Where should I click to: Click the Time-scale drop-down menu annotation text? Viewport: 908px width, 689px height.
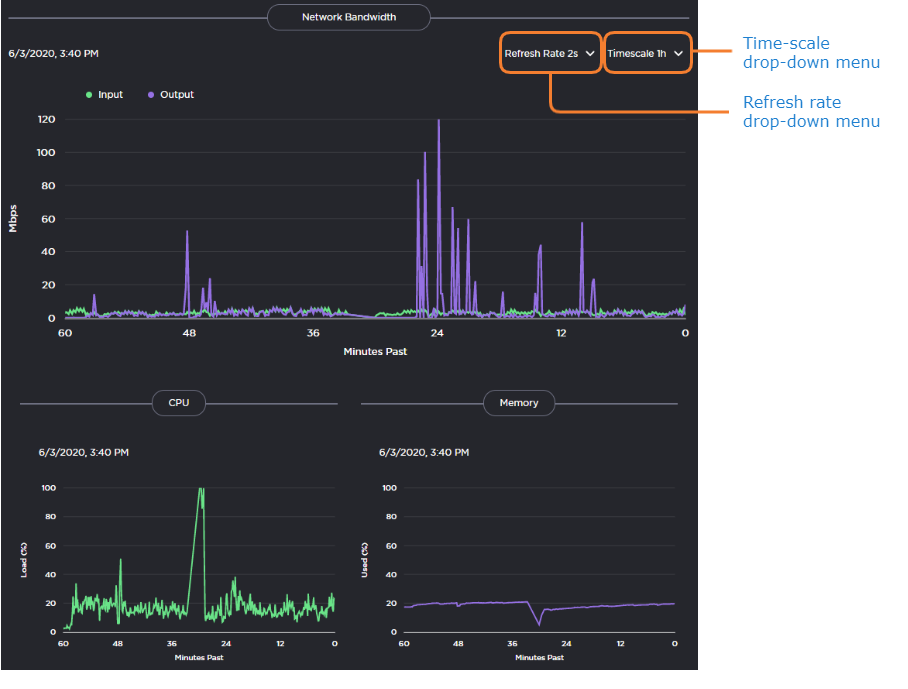(810, 52)
